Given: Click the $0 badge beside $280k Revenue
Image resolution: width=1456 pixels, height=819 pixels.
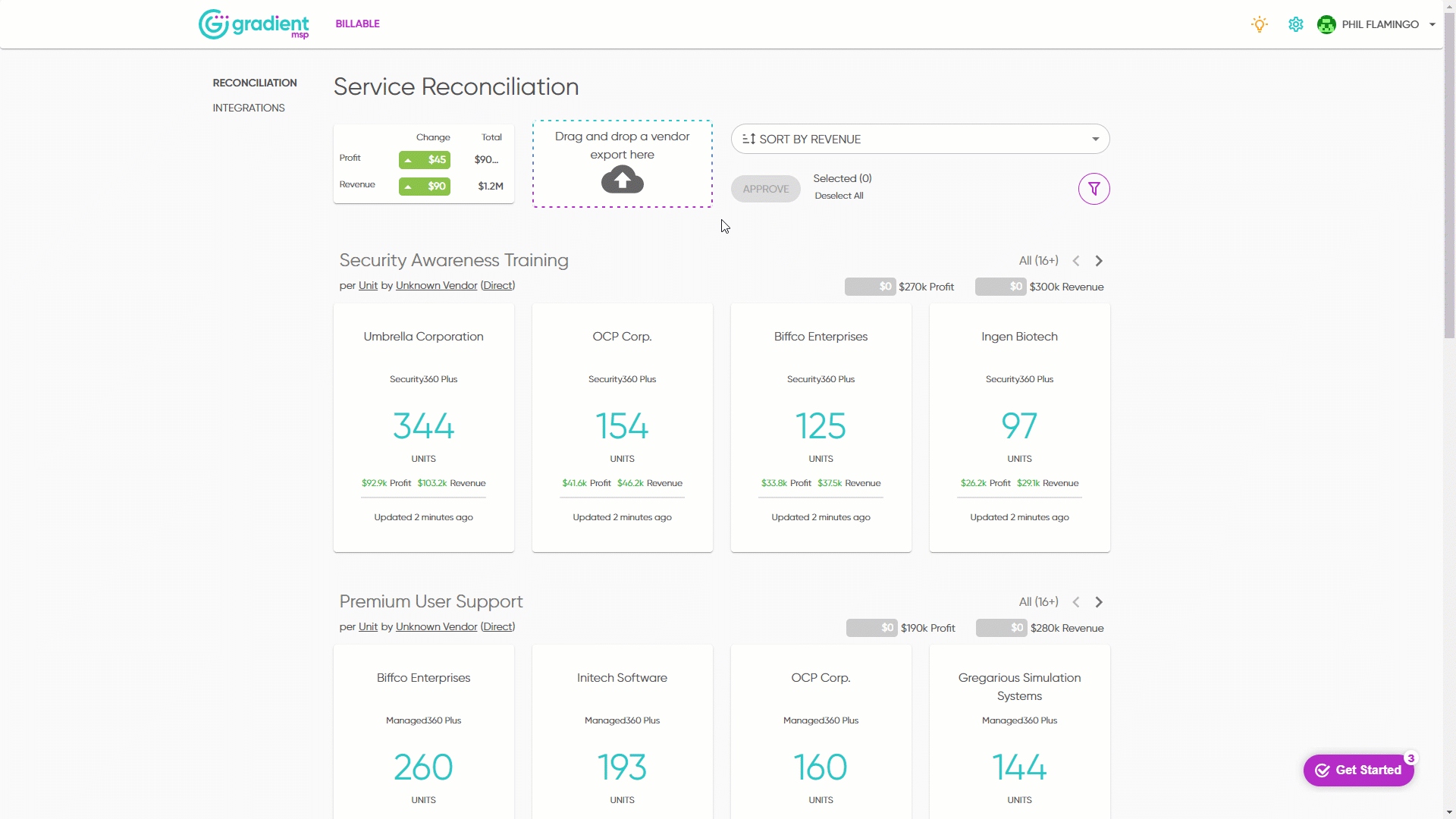Looking at the screenshot, I should [1001, 628].
